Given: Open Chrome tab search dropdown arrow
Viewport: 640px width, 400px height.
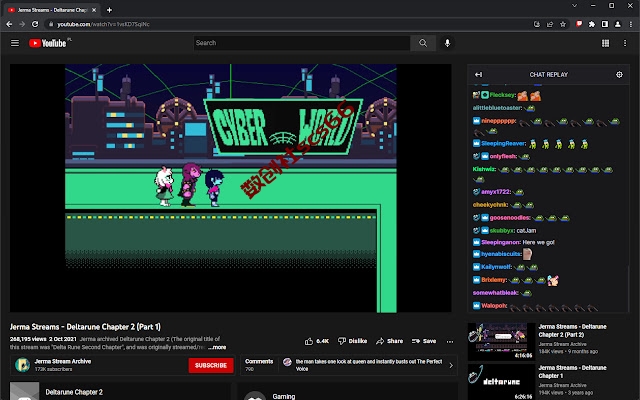Looking at the screenshot, I should pyautogui.click(x=574, y=6).
